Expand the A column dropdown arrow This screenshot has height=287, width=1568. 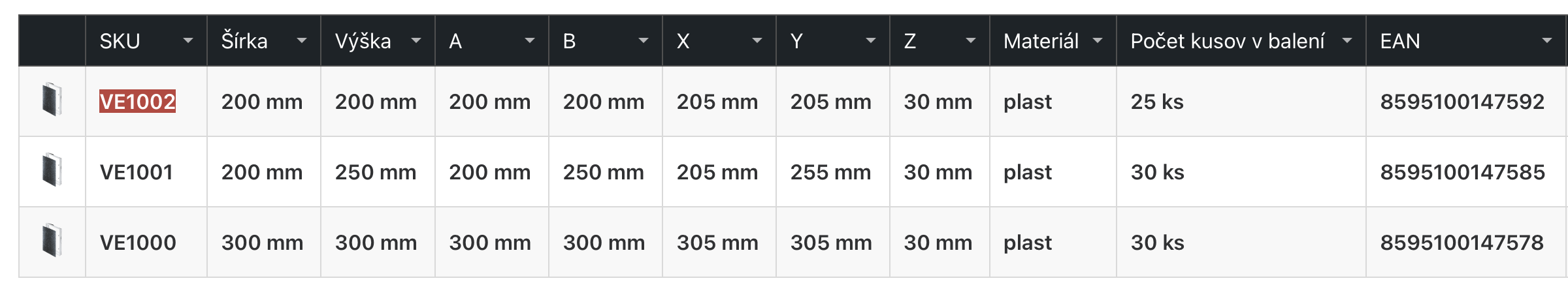coord(530,41)
